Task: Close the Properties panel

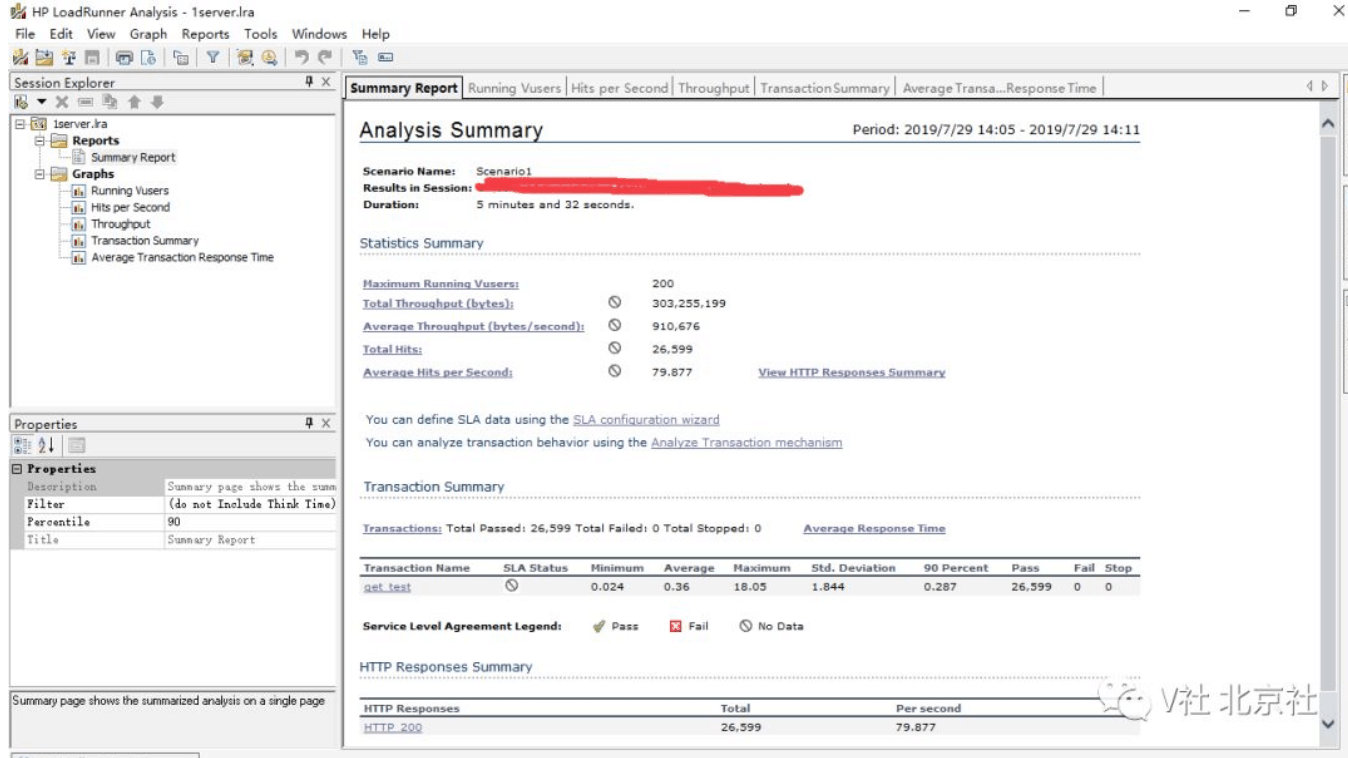Action: tap(326, 423)
